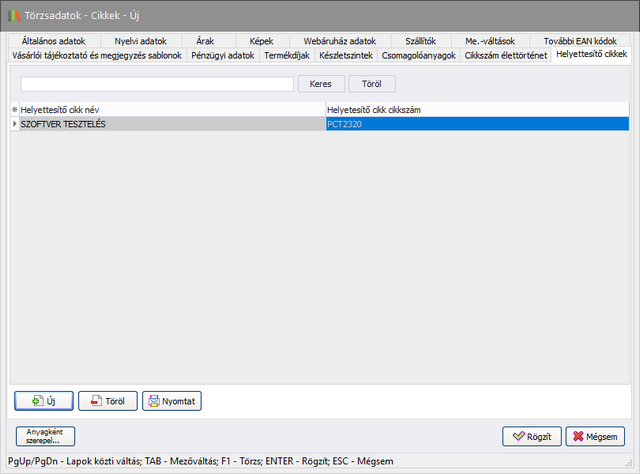Open the Árak tab
This screenshot has height=474, width=640.
point(205,41)
